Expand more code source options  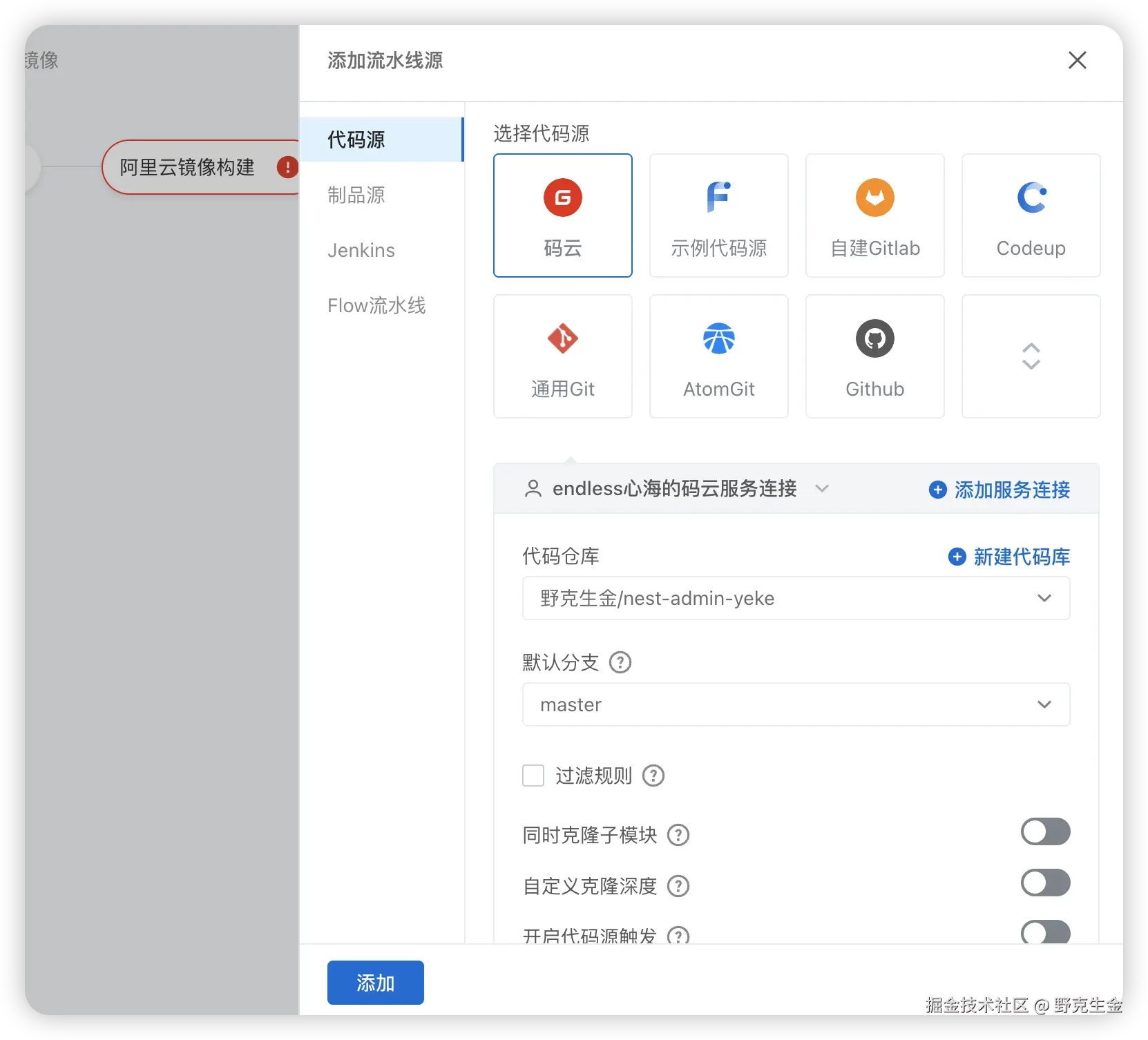tap(1031, 356)
